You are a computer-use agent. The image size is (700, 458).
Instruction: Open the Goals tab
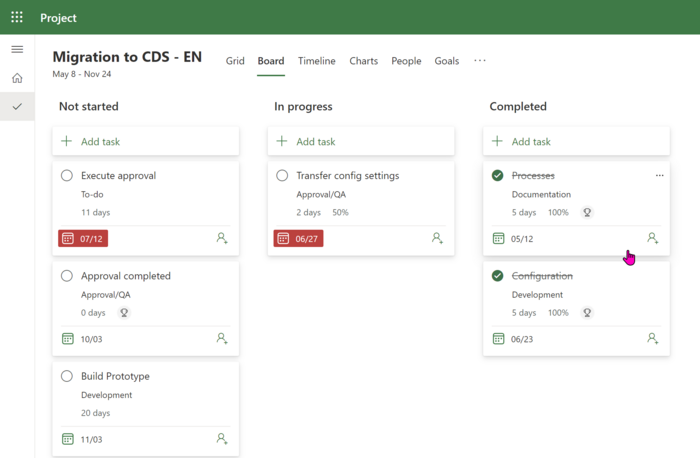coord(446,61)
